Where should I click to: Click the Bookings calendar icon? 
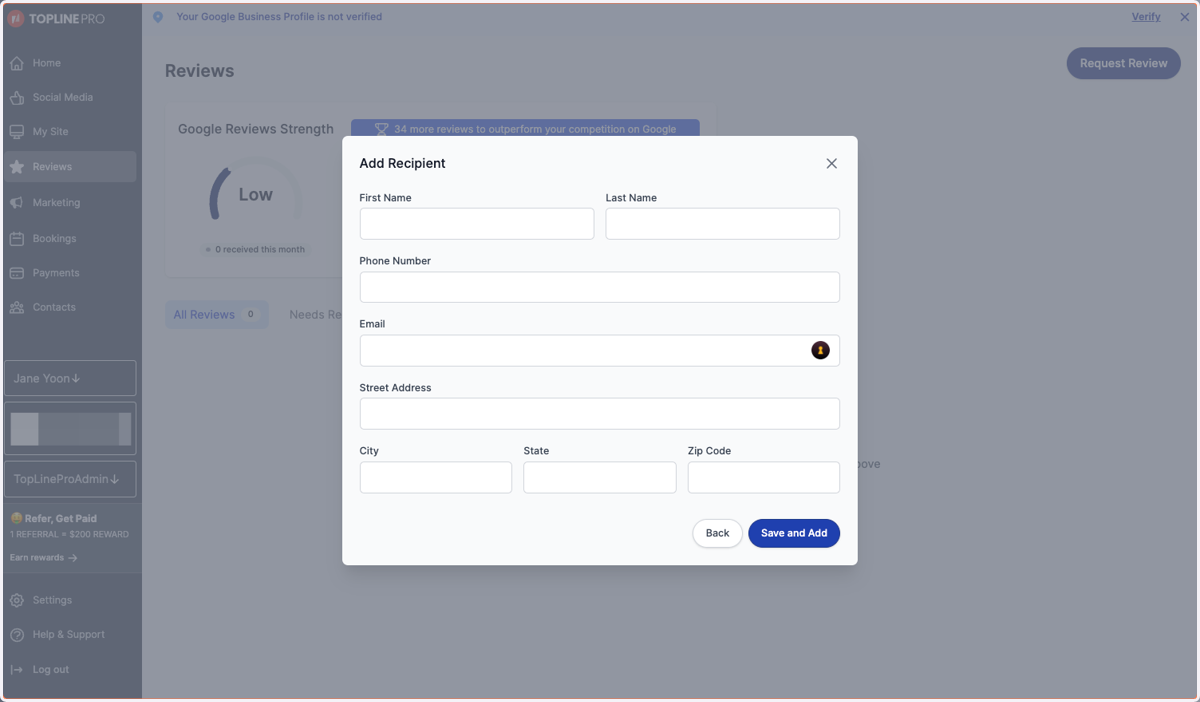(x=17, y=239)
